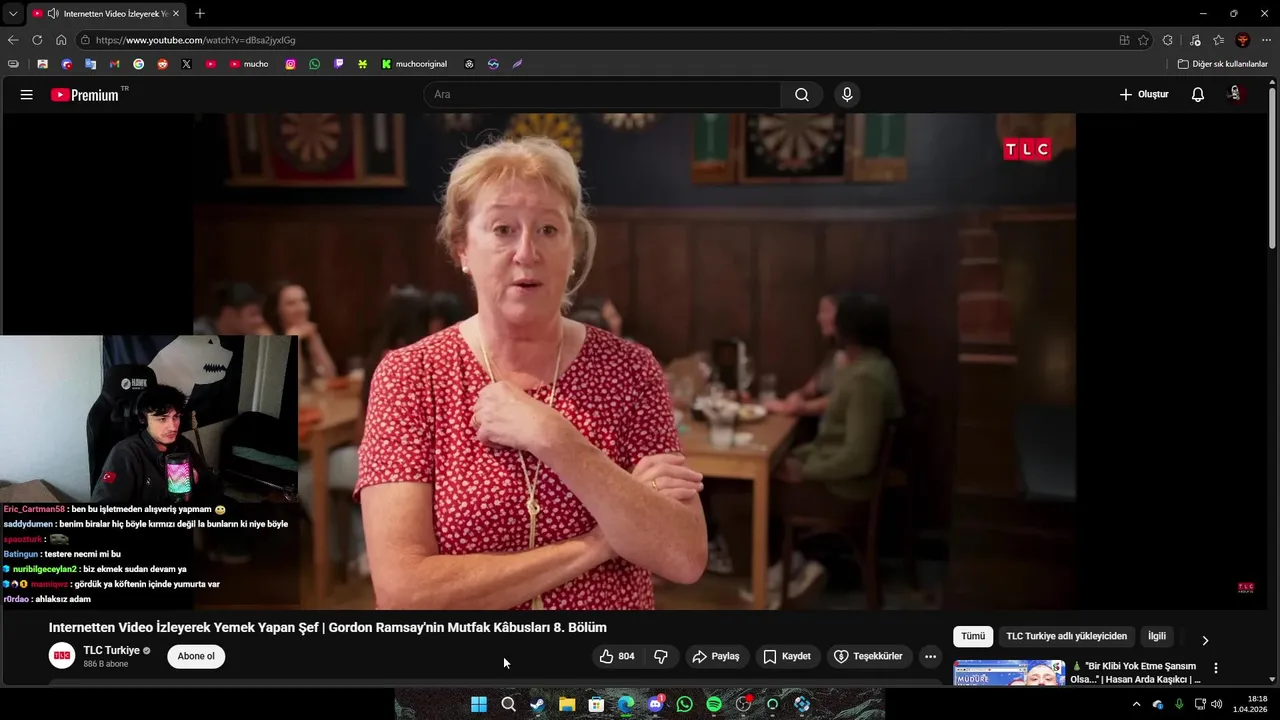This screenshot has height=720, width=1280.
Task: Mute the tab via its speaker icon
Action: [52, 14]
